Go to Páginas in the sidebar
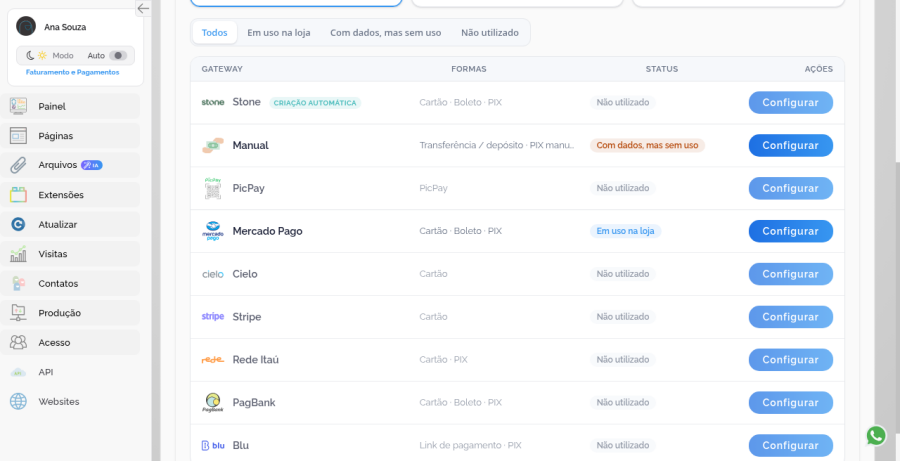 pyautogui.click(x=70, y=136)
